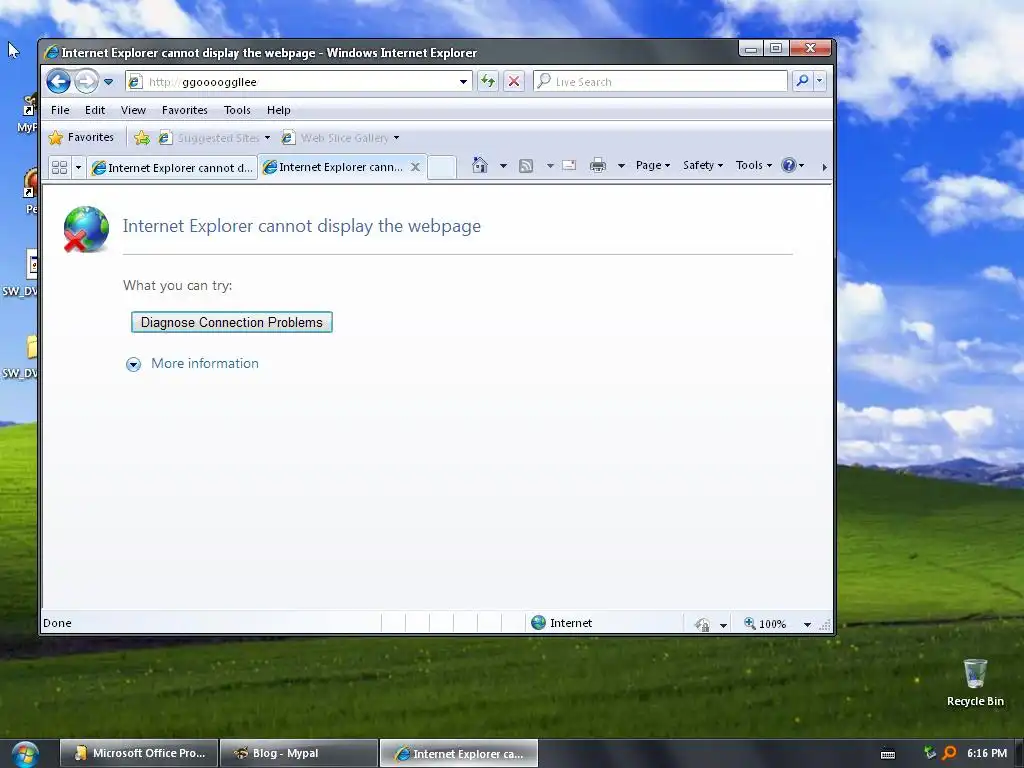
Task: Open the File menu
Action: (x=60, y=110)
